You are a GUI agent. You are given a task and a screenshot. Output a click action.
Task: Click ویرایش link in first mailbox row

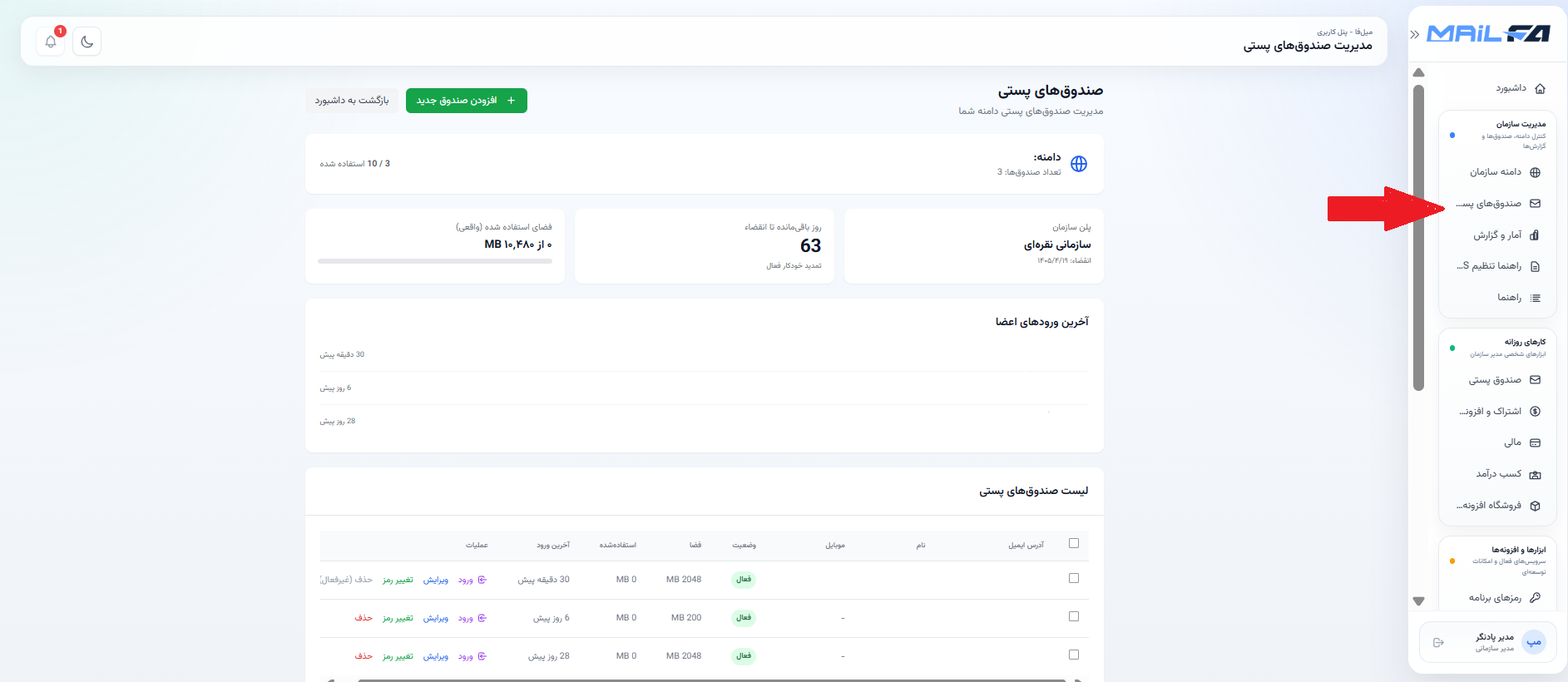(436, 580)
